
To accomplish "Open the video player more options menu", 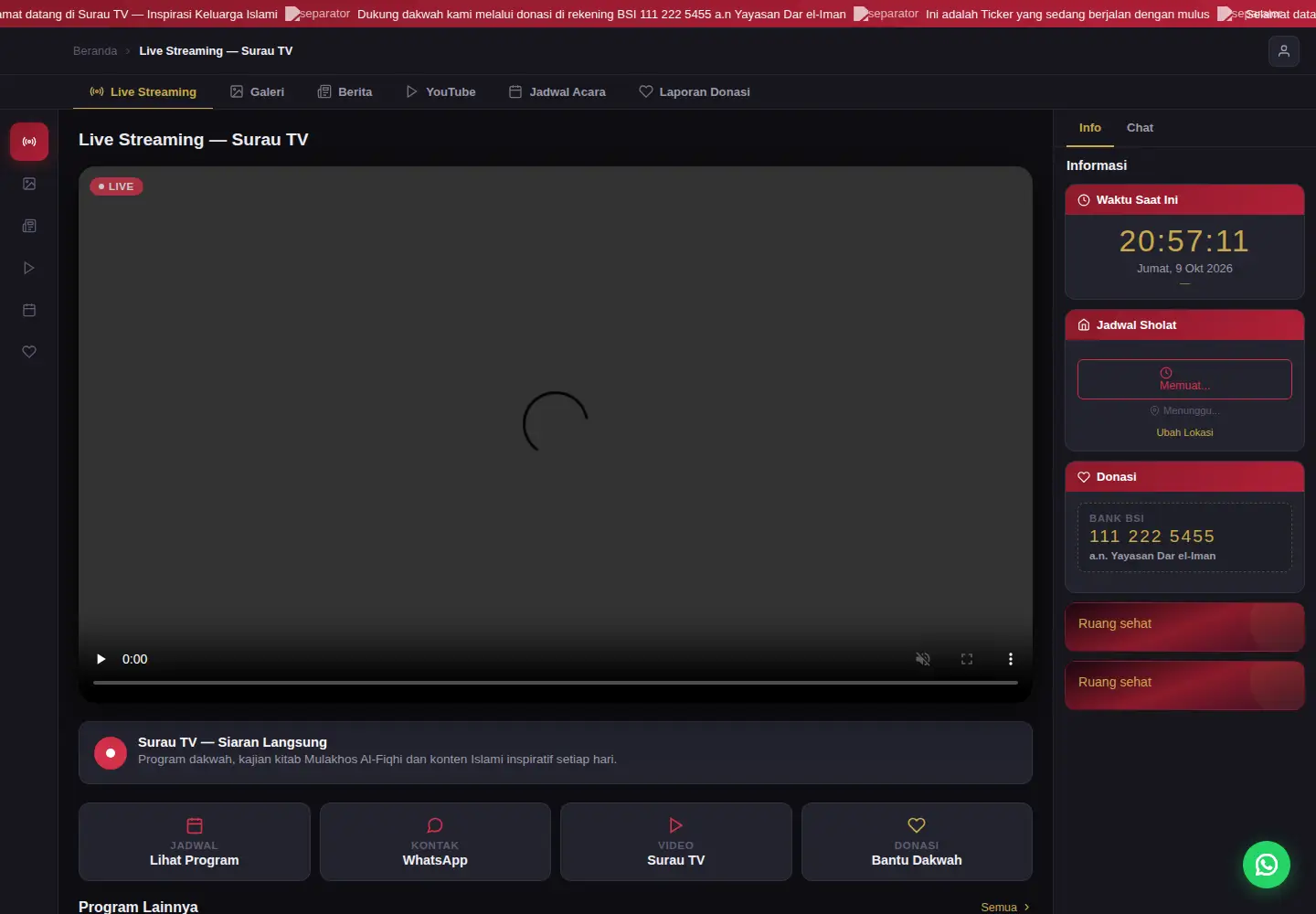I will click(x=1011, y=659).
